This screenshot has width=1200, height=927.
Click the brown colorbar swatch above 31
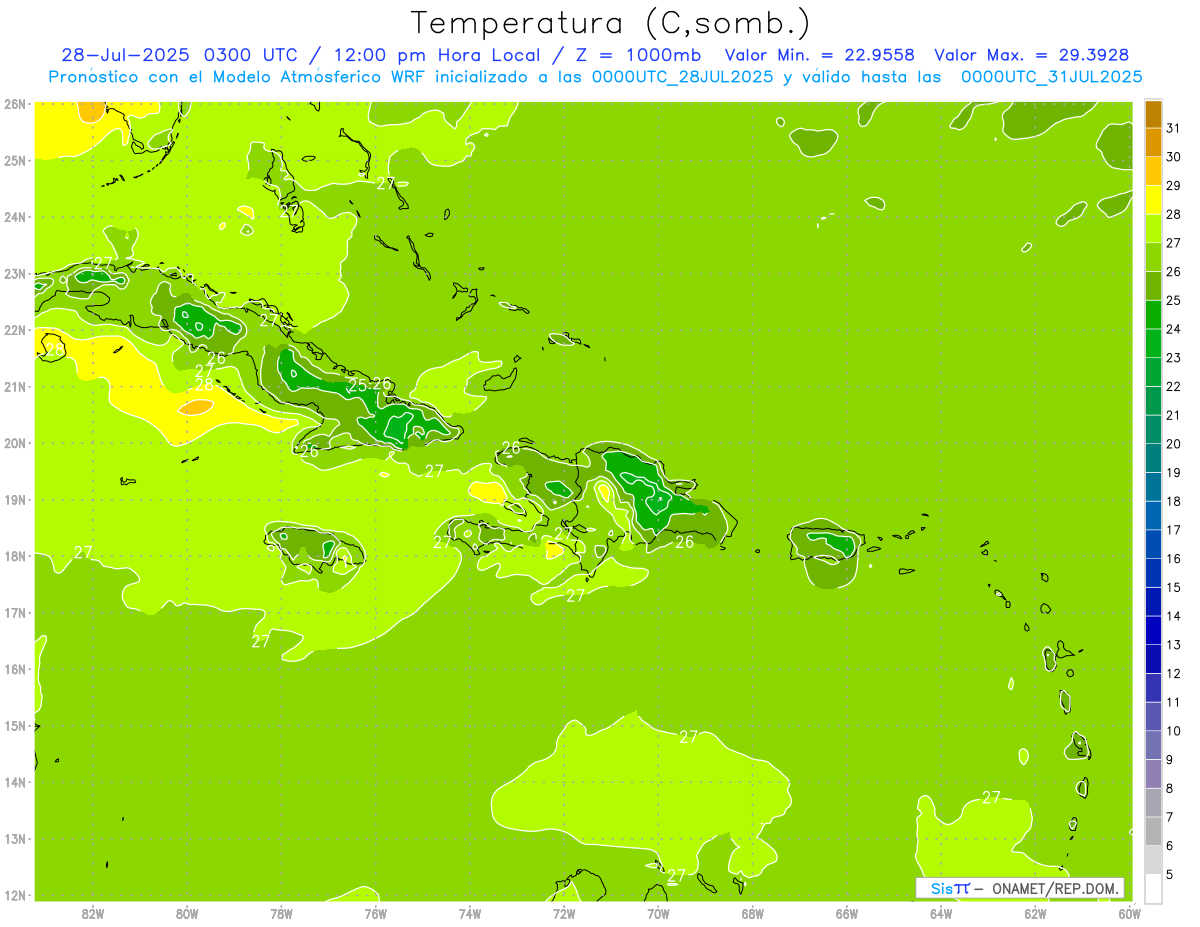(1154, 114)
